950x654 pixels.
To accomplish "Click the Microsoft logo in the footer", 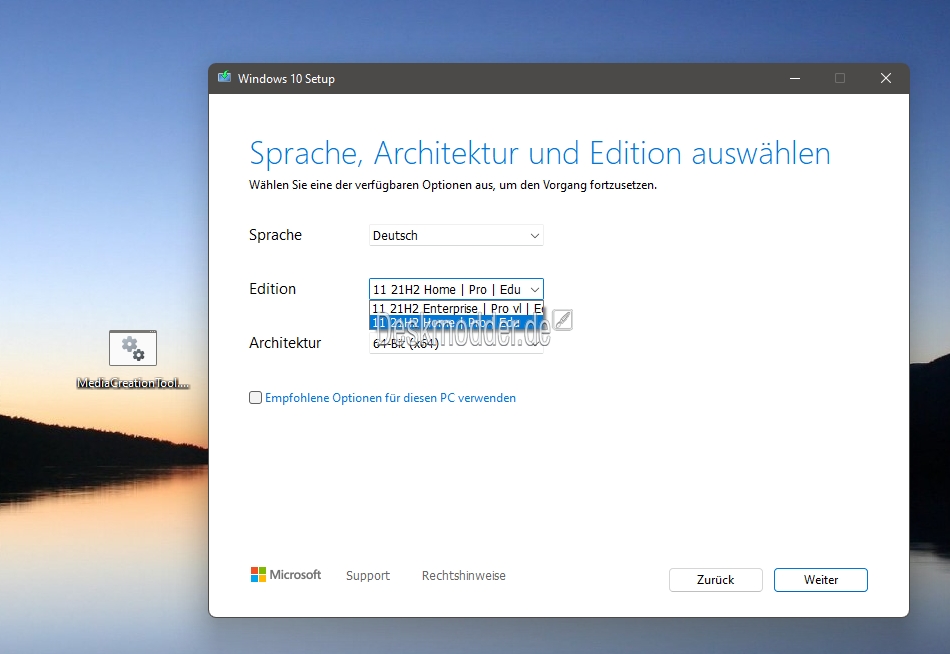I will [286, 575].
